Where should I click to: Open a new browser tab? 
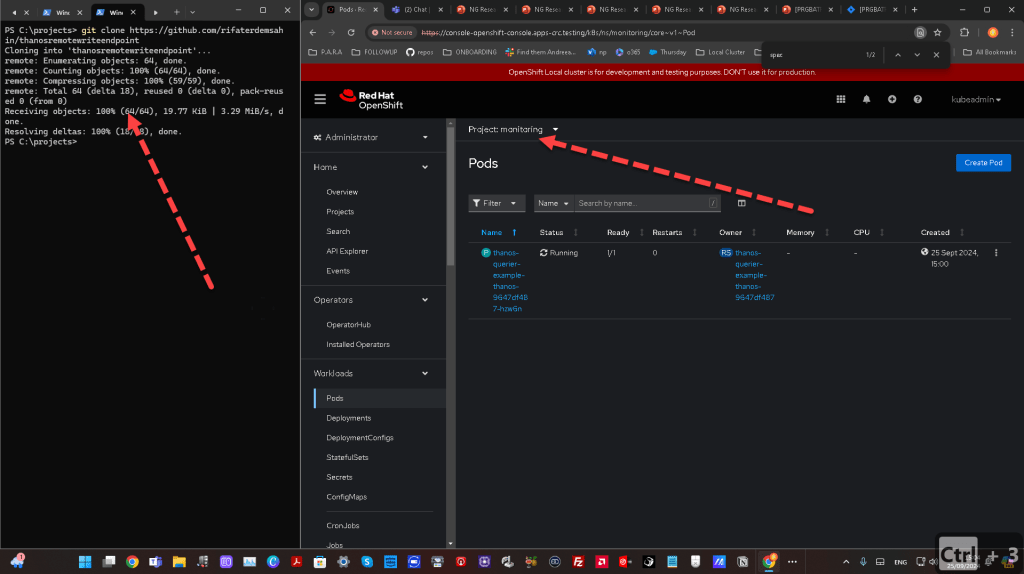coord(914,10)
